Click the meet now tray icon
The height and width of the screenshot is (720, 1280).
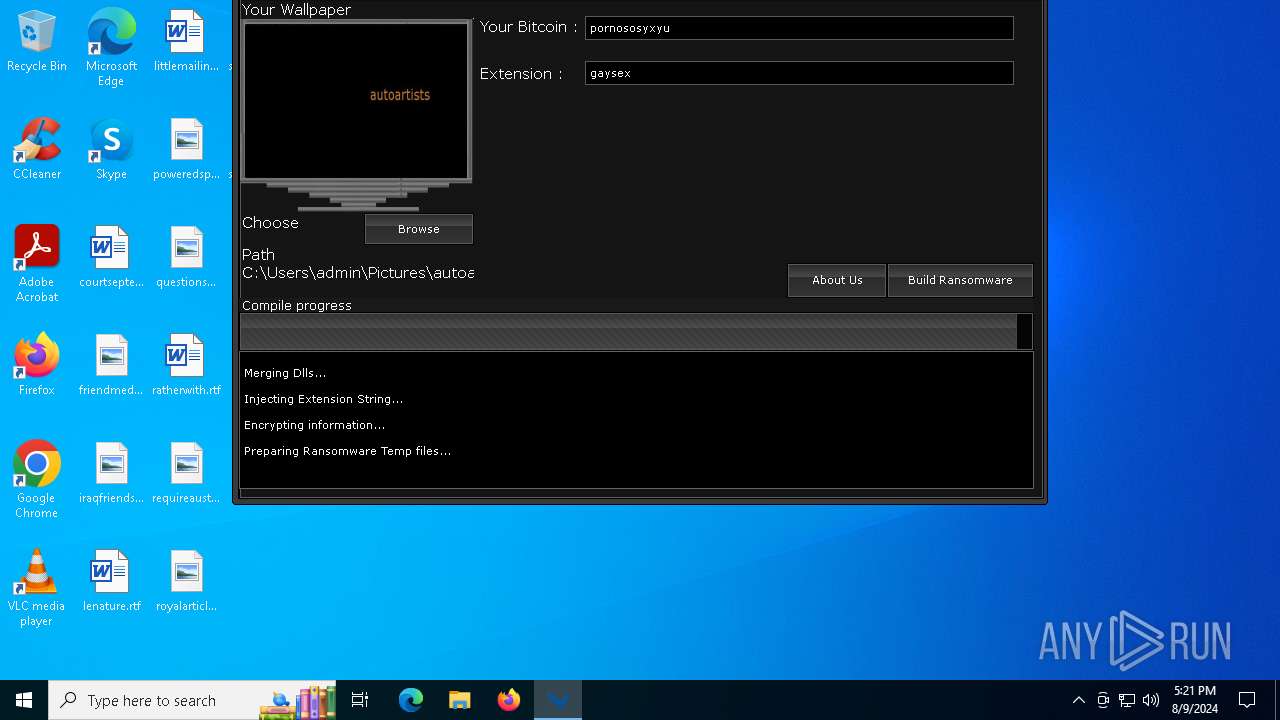click(1103, 700)
